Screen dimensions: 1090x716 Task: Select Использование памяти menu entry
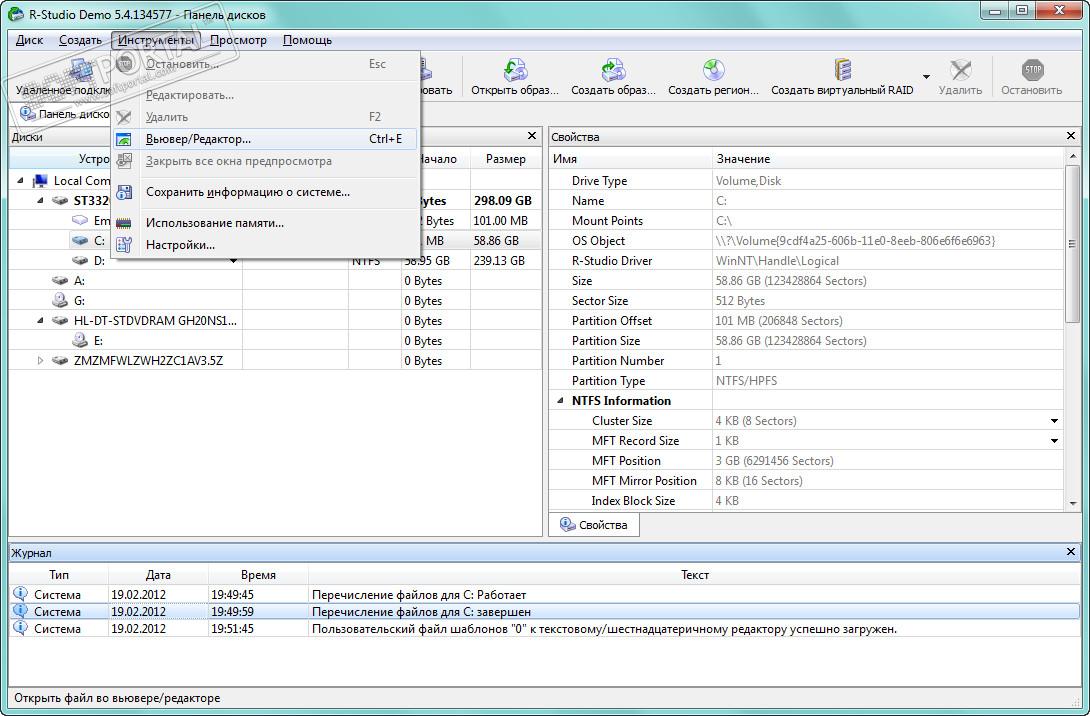[x=214, y=223]
